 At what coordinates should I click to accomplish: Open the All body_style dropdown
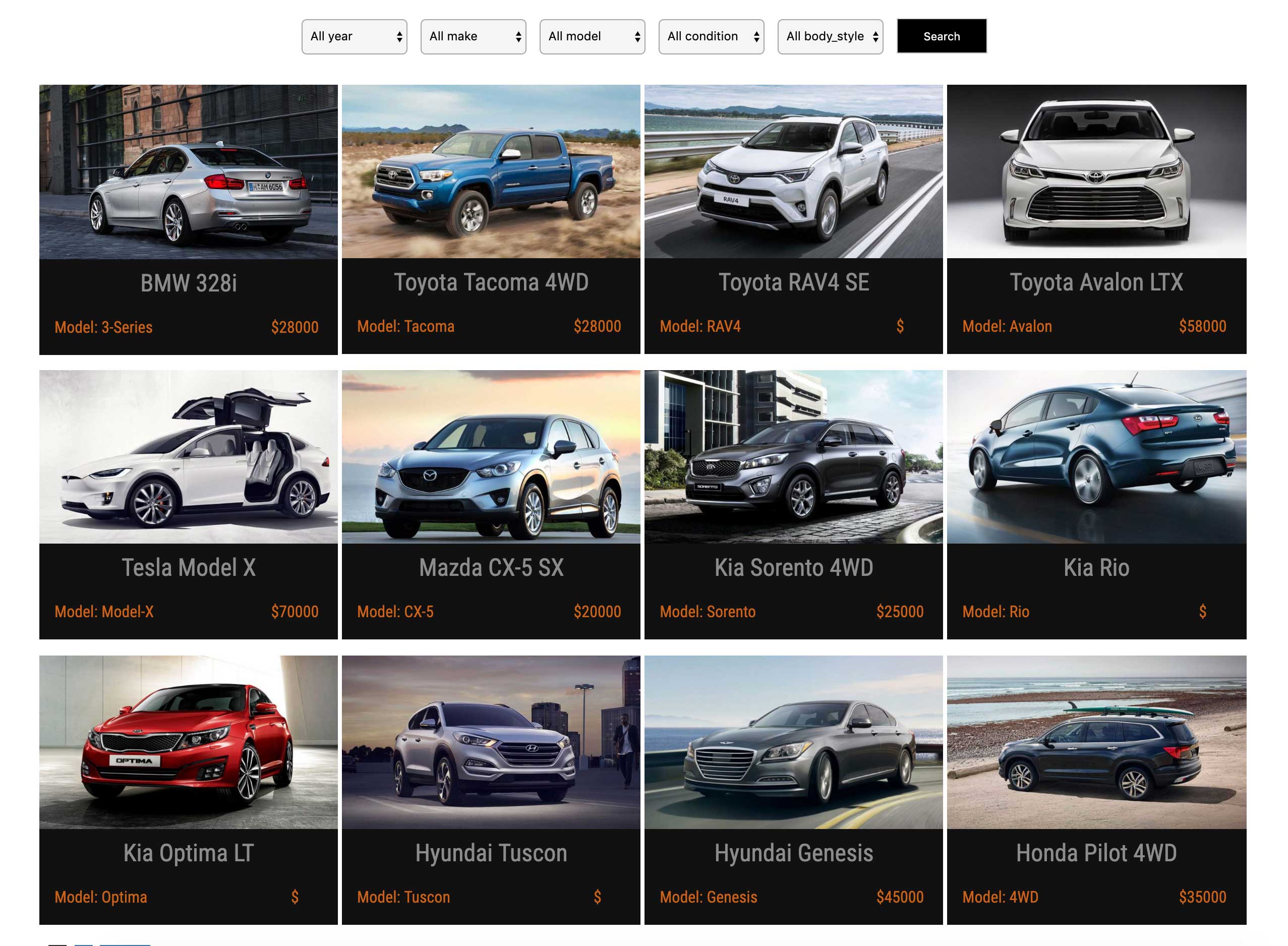831,37
